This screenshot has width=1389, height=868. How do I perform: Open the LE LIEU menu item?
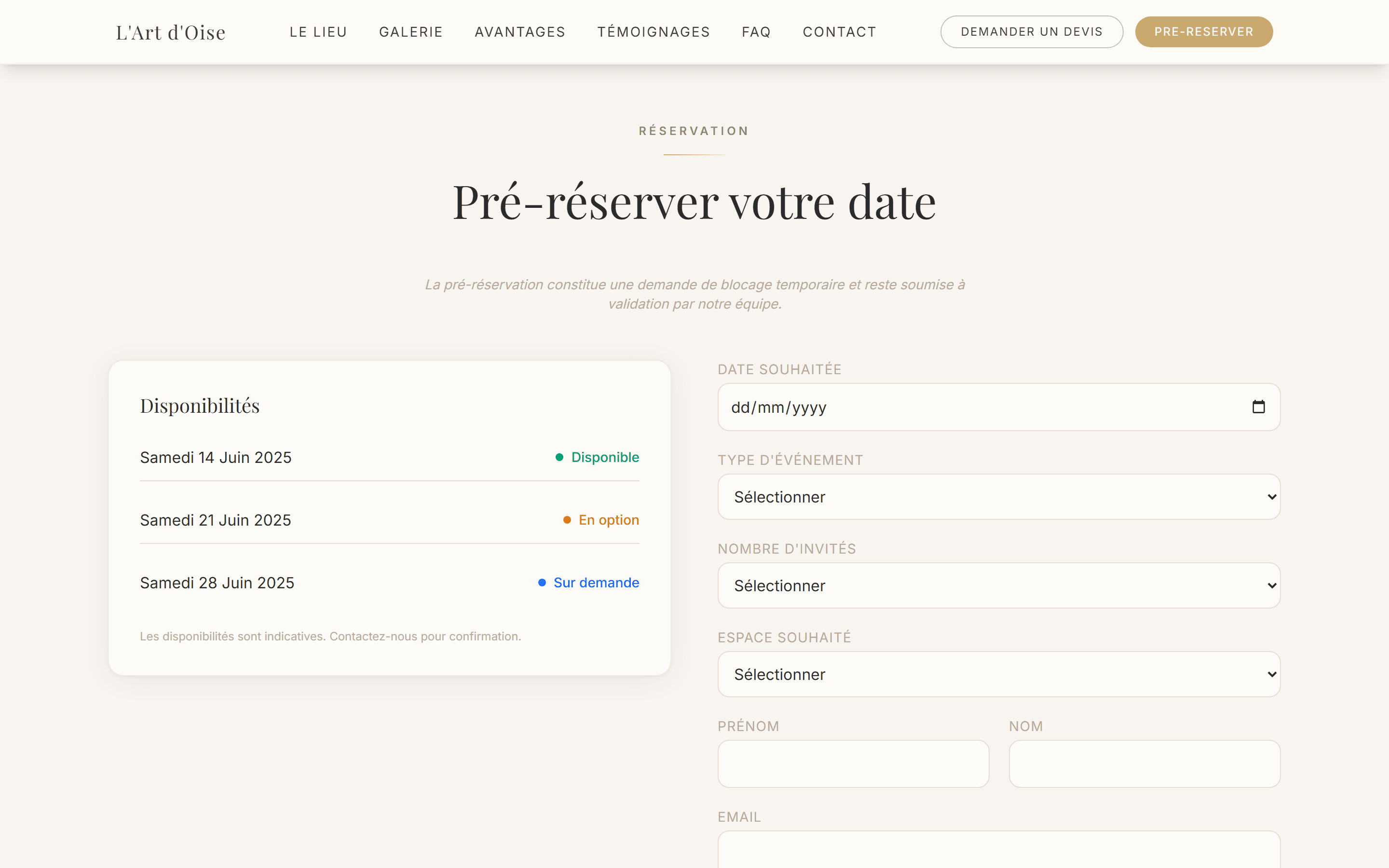pos(318,31)
